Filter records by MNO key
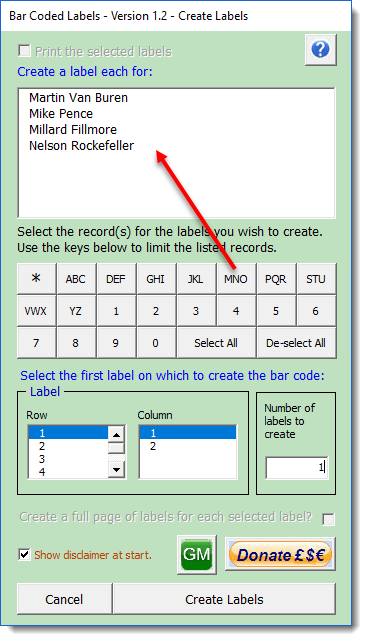This screenshot has height=641, width=367. pyautogui.click(x=236, y=279)
